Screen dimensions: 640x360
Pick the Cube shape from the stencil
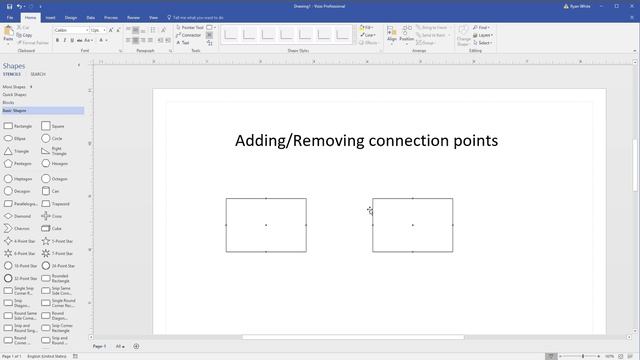click(x=51, y=228)
